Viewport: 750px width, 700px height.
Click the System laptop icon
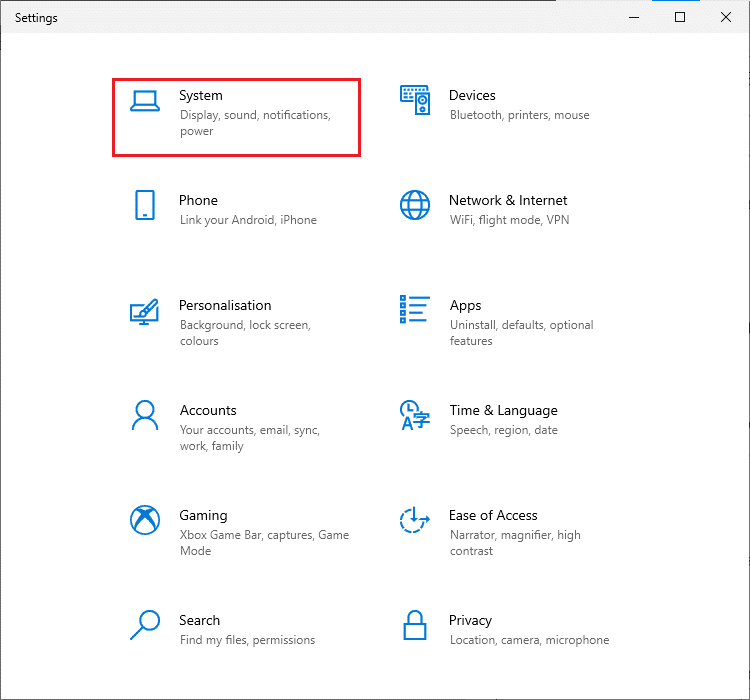tap(145, 101)
